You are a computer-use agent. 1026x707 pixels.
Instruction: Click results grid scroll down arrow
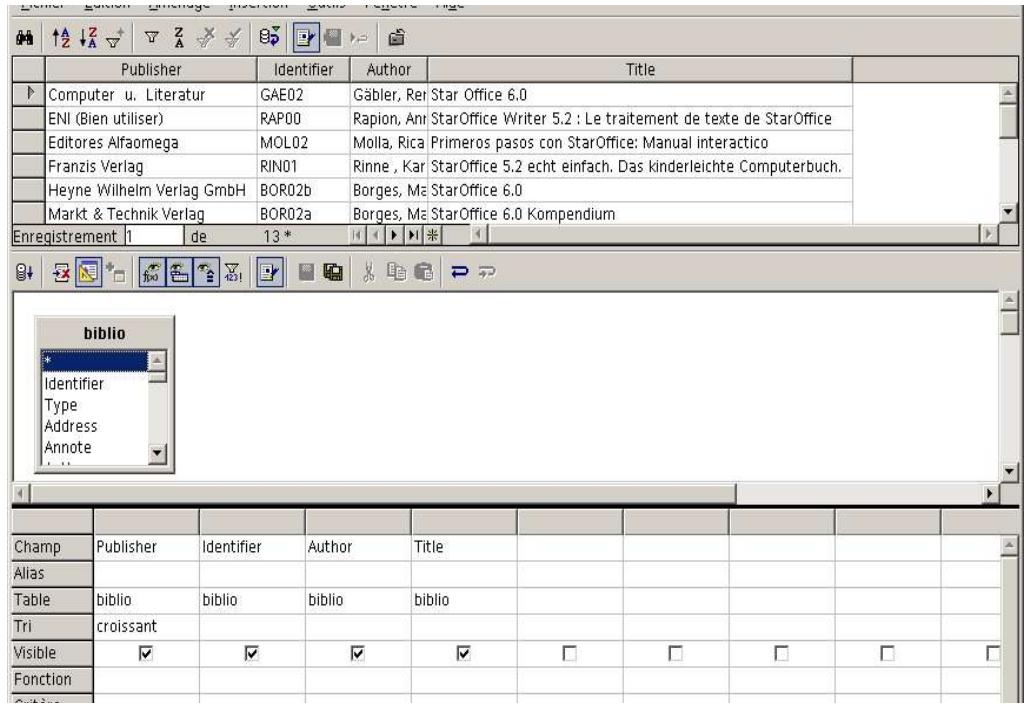pyautogui.click(x=1008, y=211)
